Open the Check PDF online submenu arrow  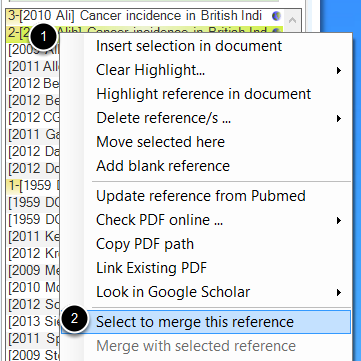339,220
